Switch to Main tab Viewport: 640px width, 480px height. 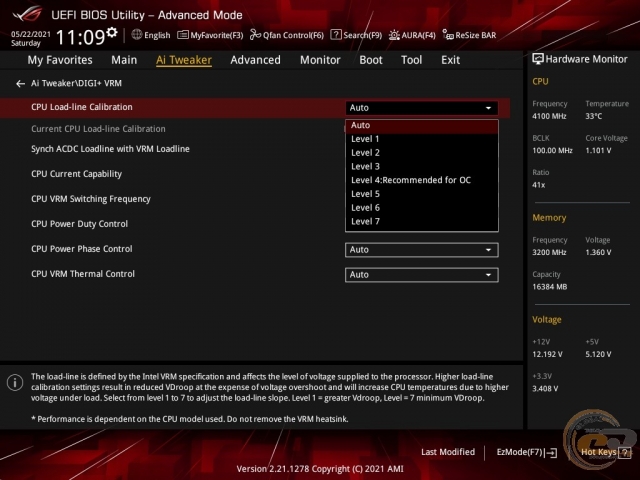click(124, 60)
